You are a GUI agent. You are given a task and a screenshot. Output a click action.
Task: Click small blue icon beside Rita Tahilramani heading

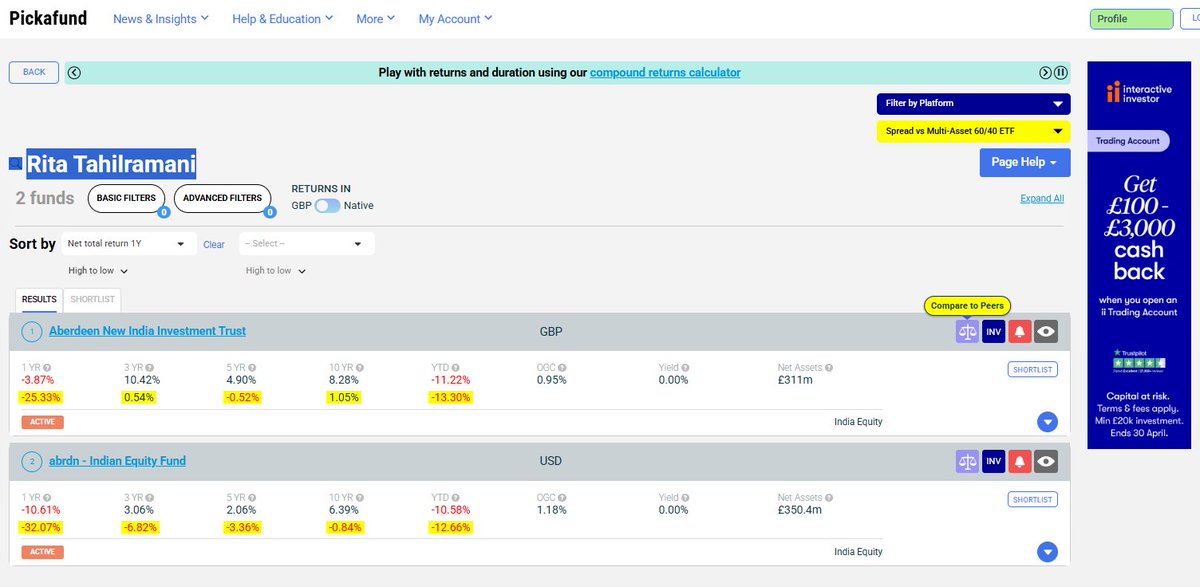pos(15,163)
